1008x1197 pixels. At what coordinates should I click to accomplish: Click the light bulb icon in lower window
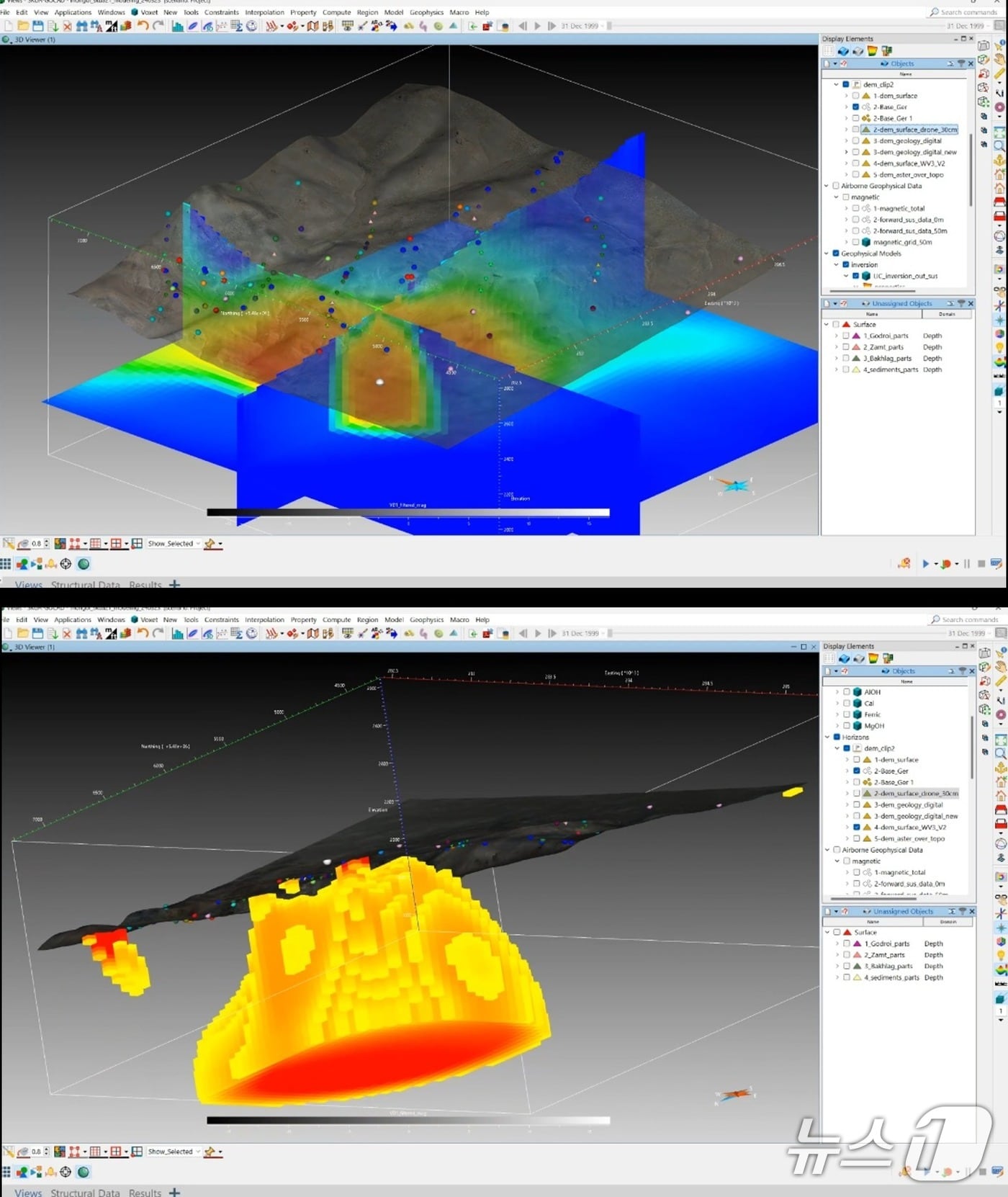(1000, 955)
